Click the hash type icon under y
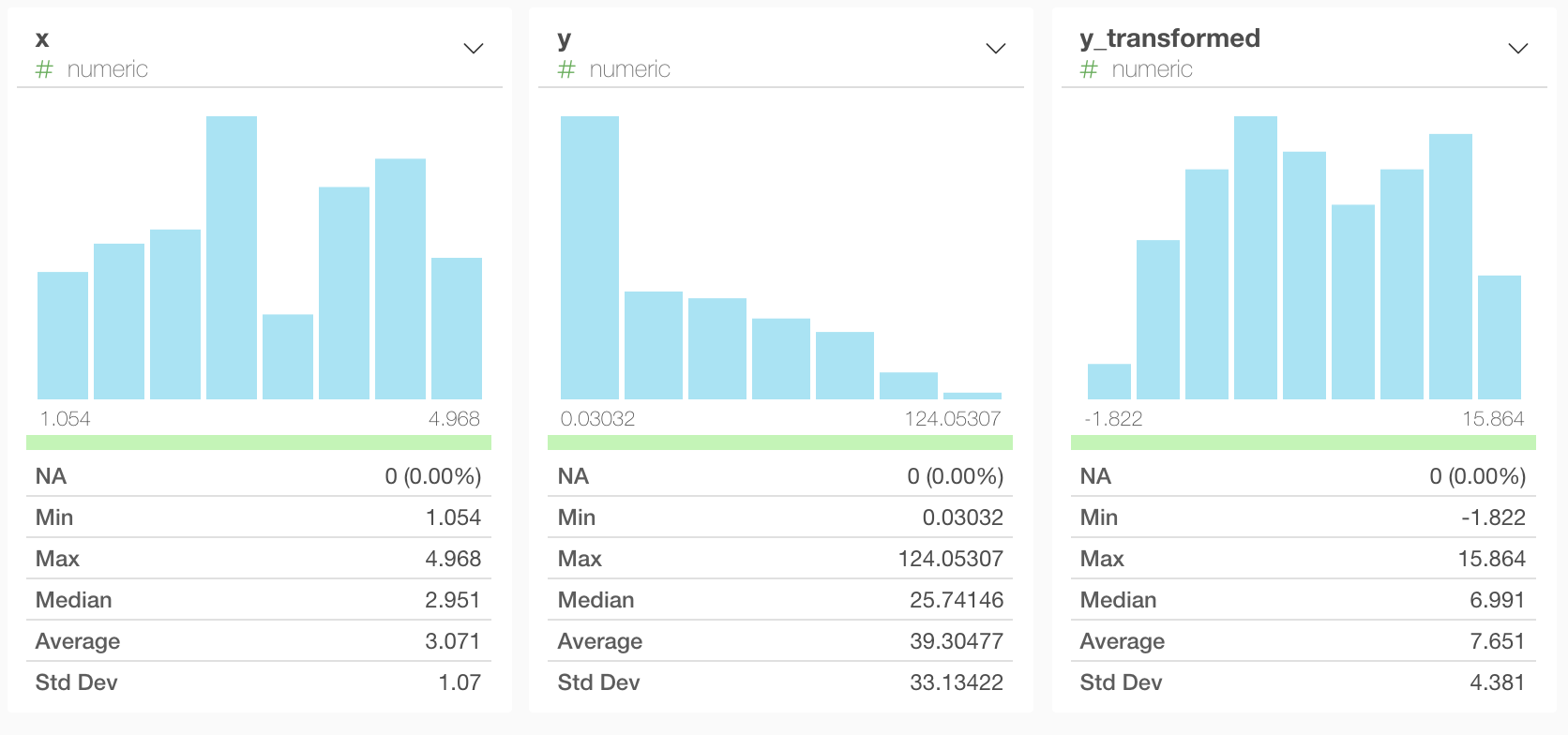The height and width of the screenshot is (735, 1568). [566, 69]
